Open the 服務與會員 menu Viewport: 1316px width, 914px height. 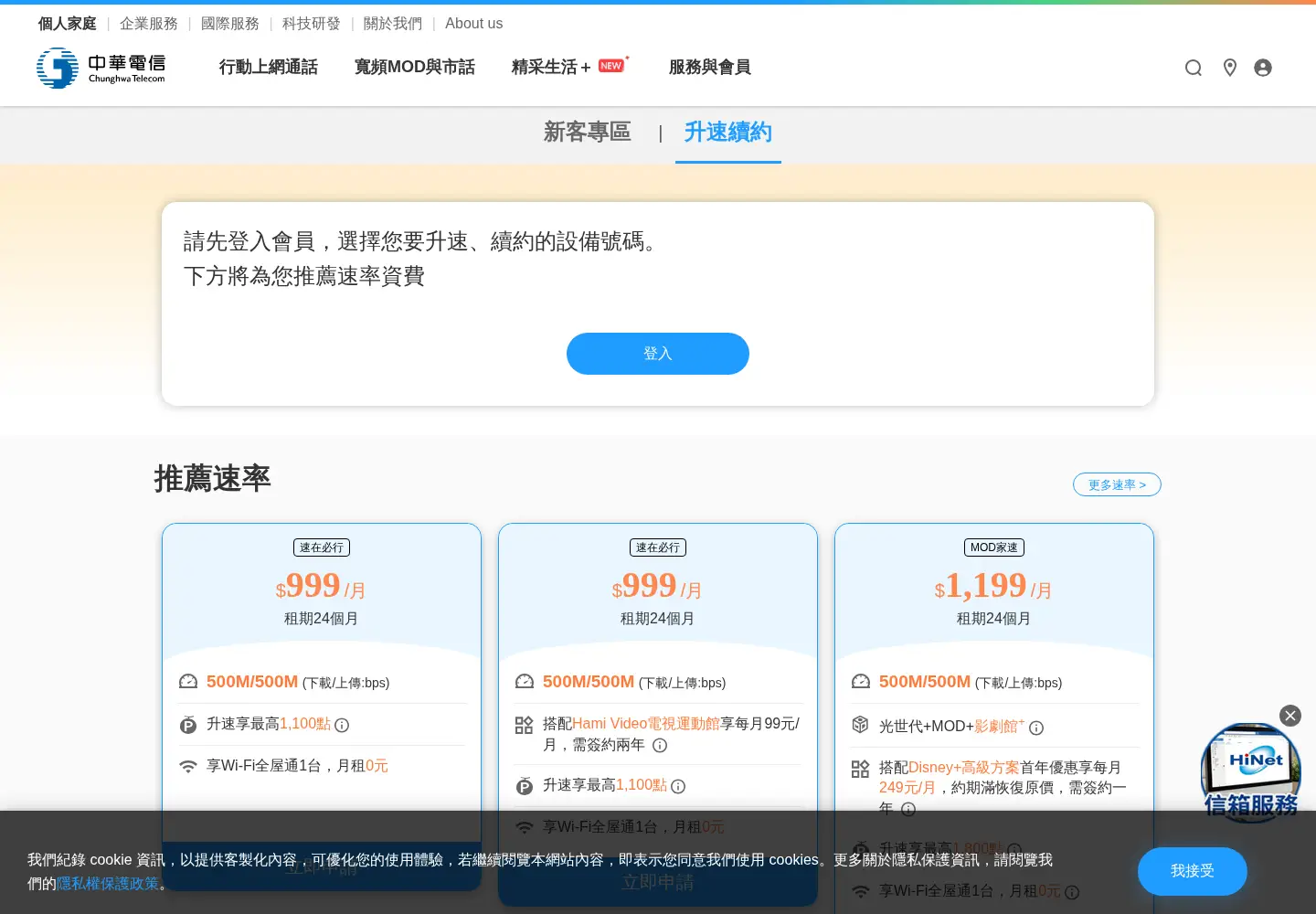[710, 68]
